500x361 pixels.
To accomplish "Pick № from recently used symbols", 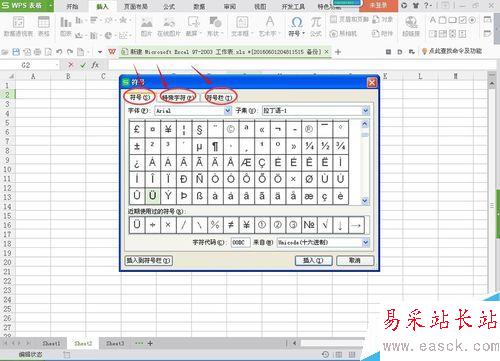I will tap(309, 225).
